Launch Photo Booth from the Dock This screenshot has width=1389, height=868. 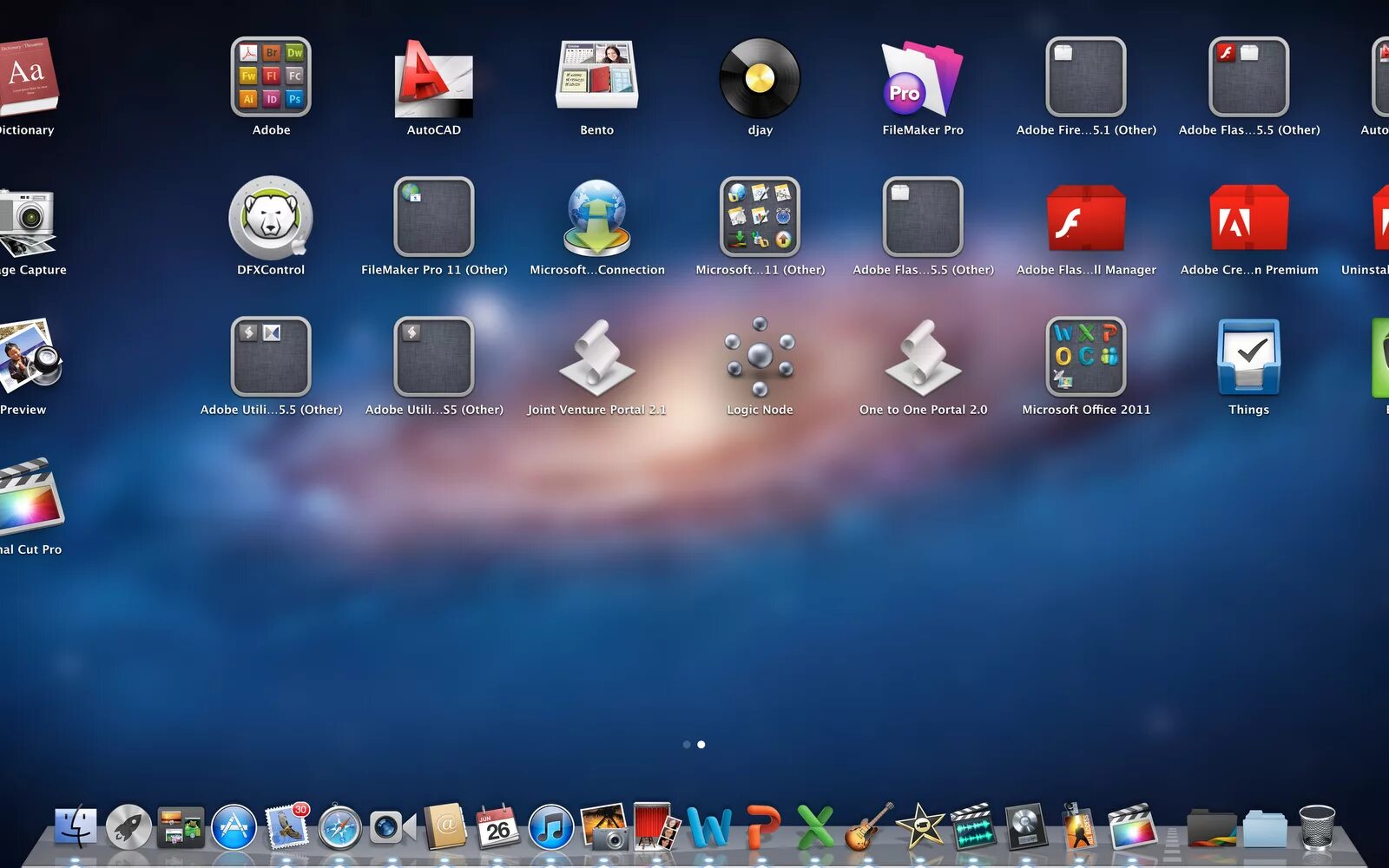coord(657,825)
